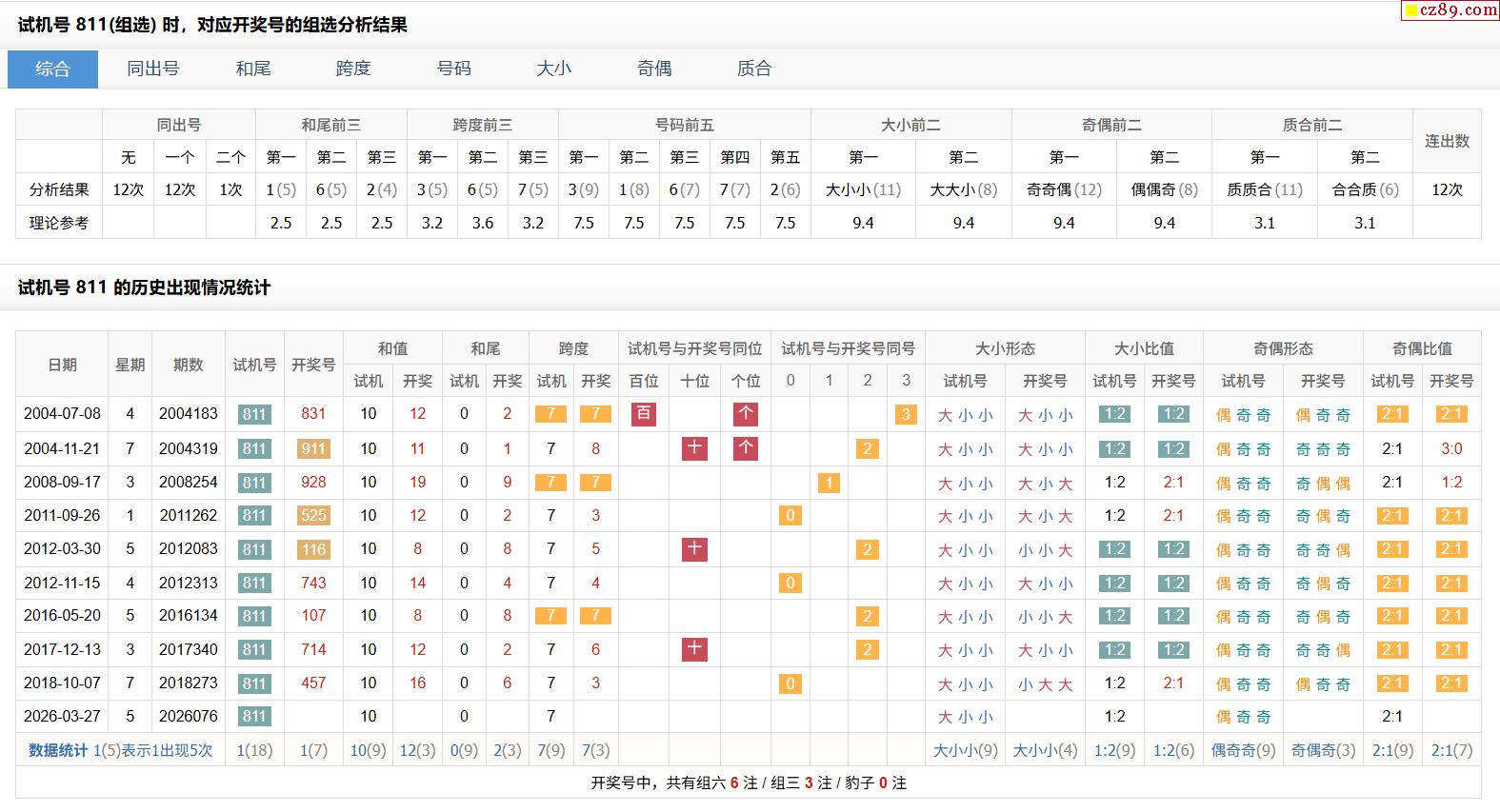1500x812 pixels.
Task: Click the highlighted 525 draw number badge
Action: 313,516
